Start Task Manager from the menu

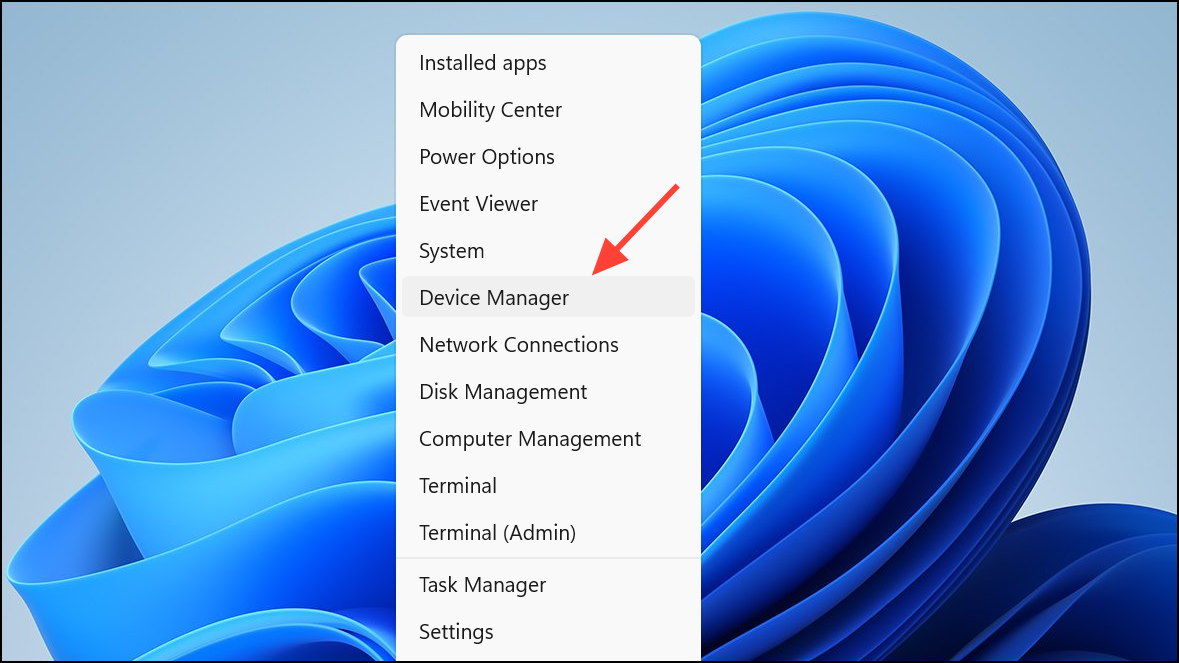point(548,585)
